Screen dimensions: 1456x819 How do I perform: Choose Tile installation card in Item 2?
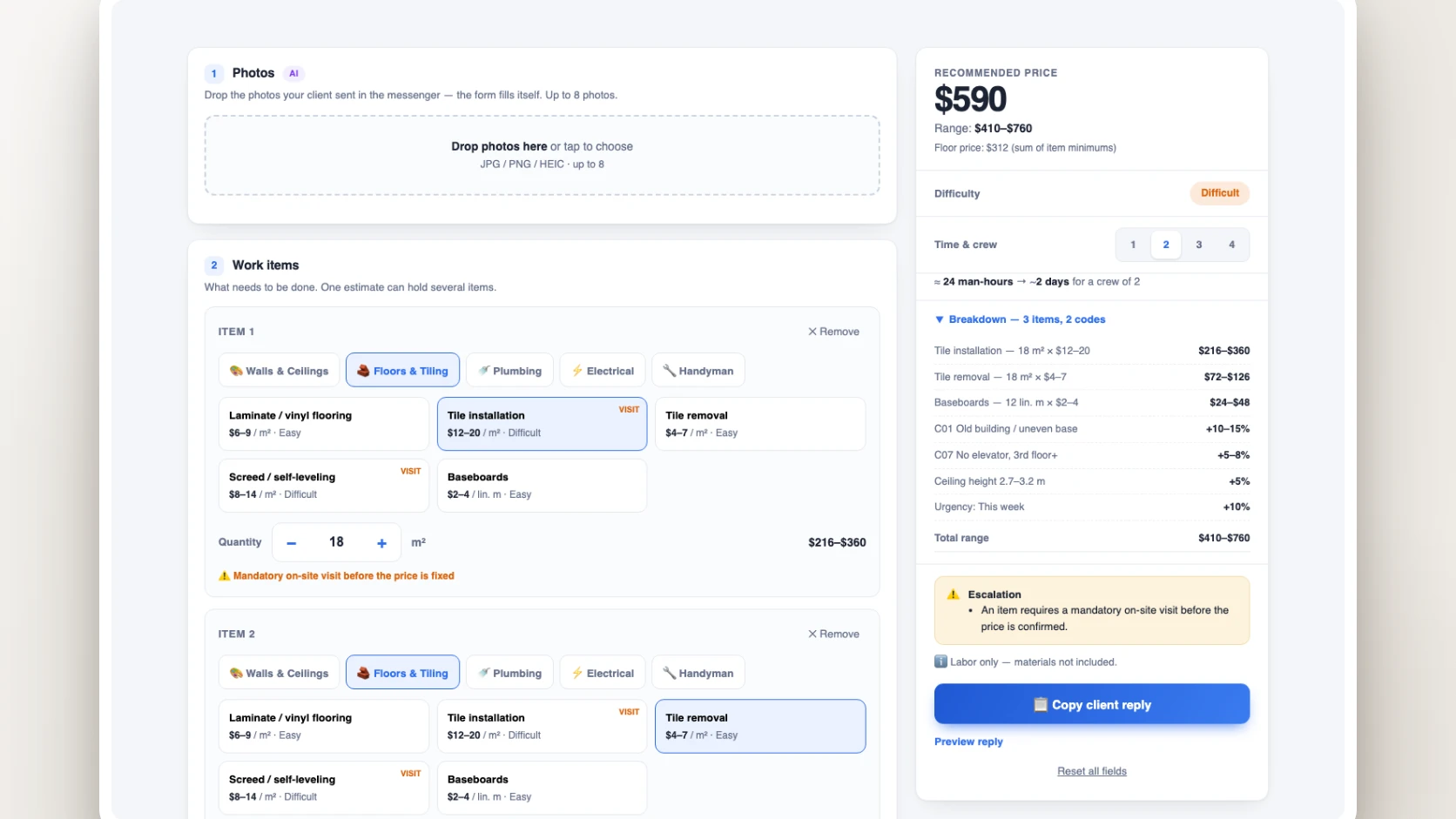tap(542, 726)
